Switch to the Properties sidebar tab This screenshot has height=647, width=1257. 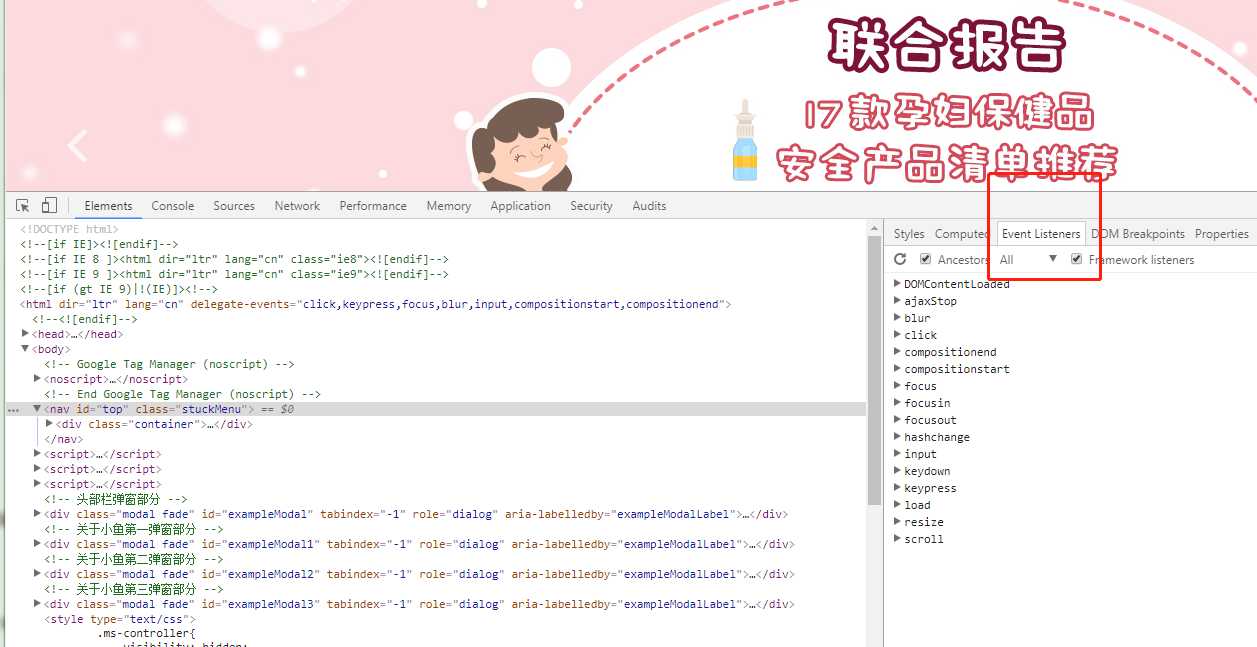point(1222,234)
